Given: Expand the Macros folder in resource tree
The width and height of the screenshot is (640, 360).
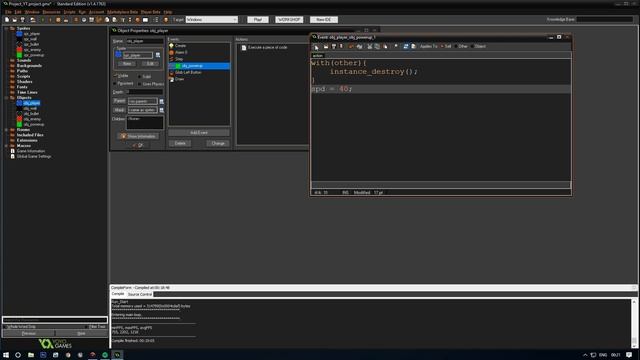Looking at the screenshot, I should (x=7, y=146).
